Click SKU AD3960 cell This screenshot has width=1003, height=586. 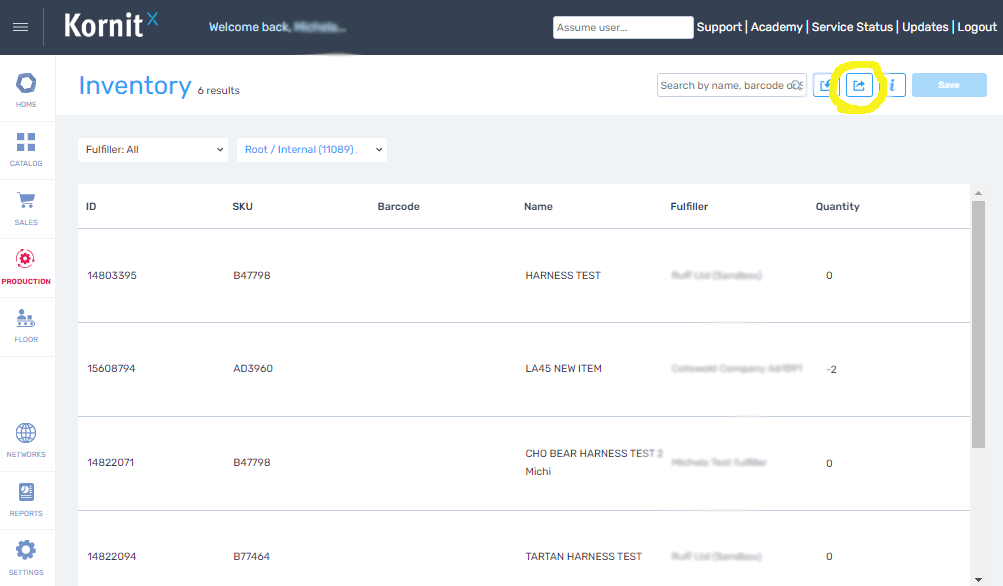(x=253, y=368)
